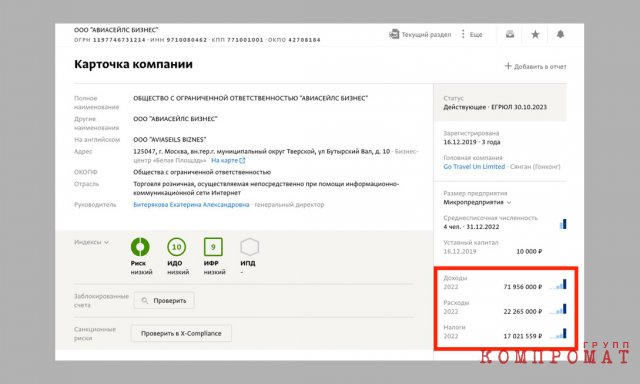640x384 pixels.
Task: Click Проверить в X-Compliance button
Action: click(x=181, y=333)
